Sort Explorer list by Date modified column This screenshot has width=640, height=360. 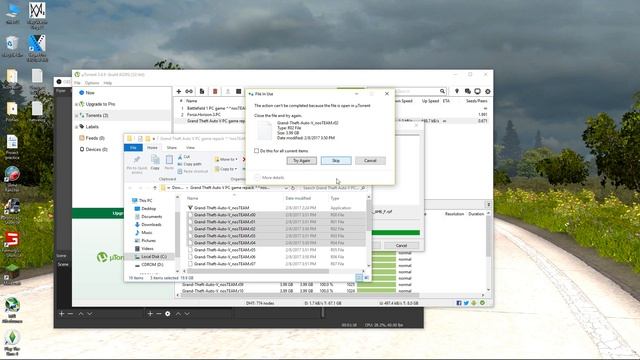click(298, 198)
